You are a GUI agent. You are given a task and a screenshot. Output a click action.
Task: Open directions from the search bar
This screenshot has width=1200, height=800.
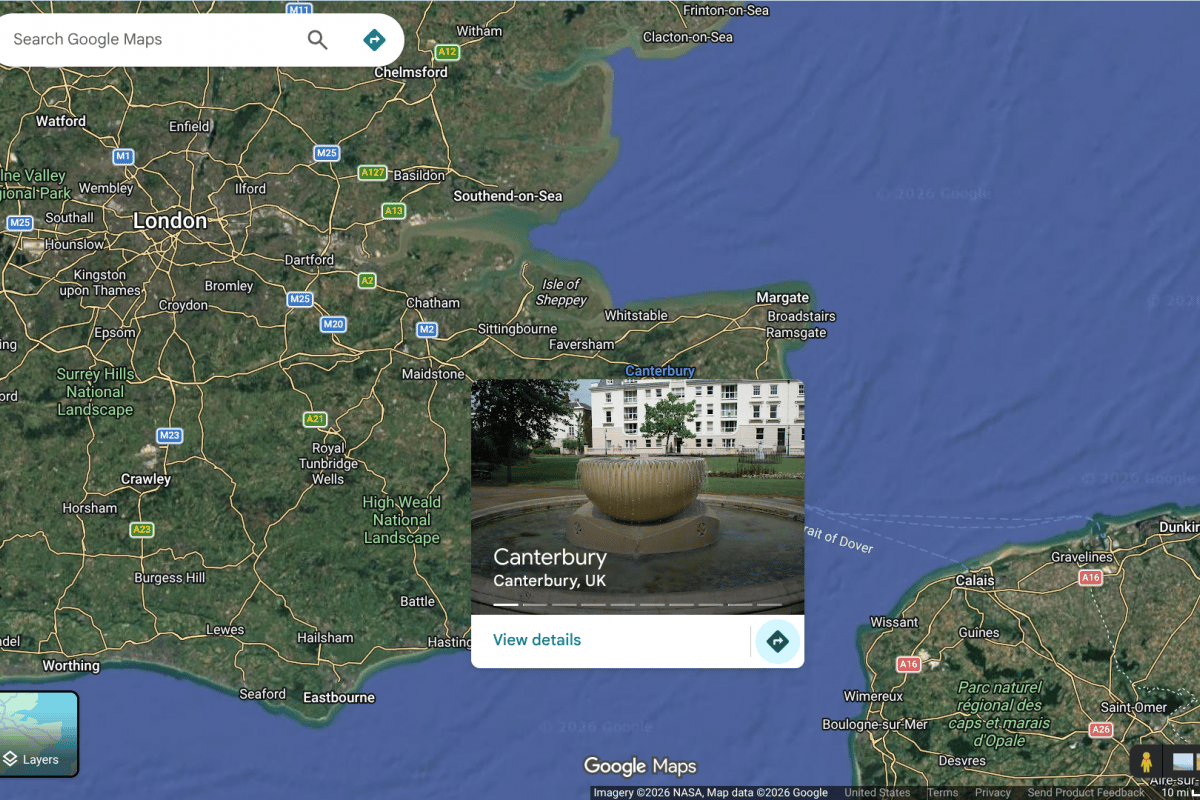point(373,40)
